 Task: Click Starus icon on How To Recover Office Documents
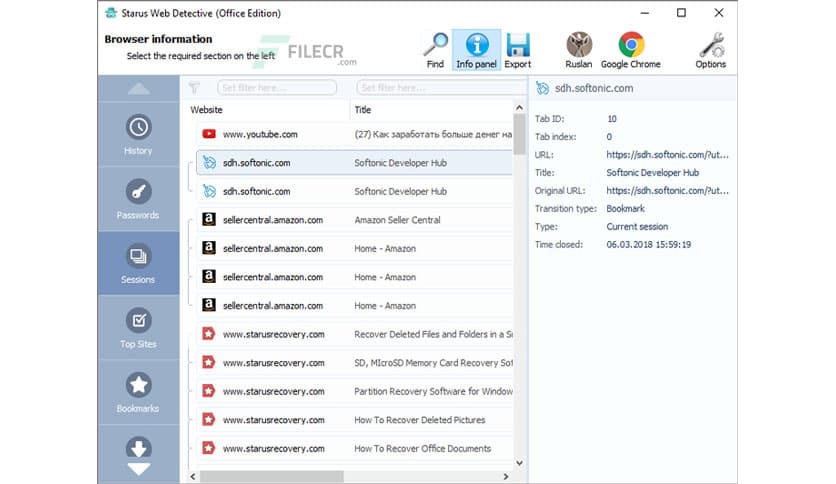click(208, 448)
